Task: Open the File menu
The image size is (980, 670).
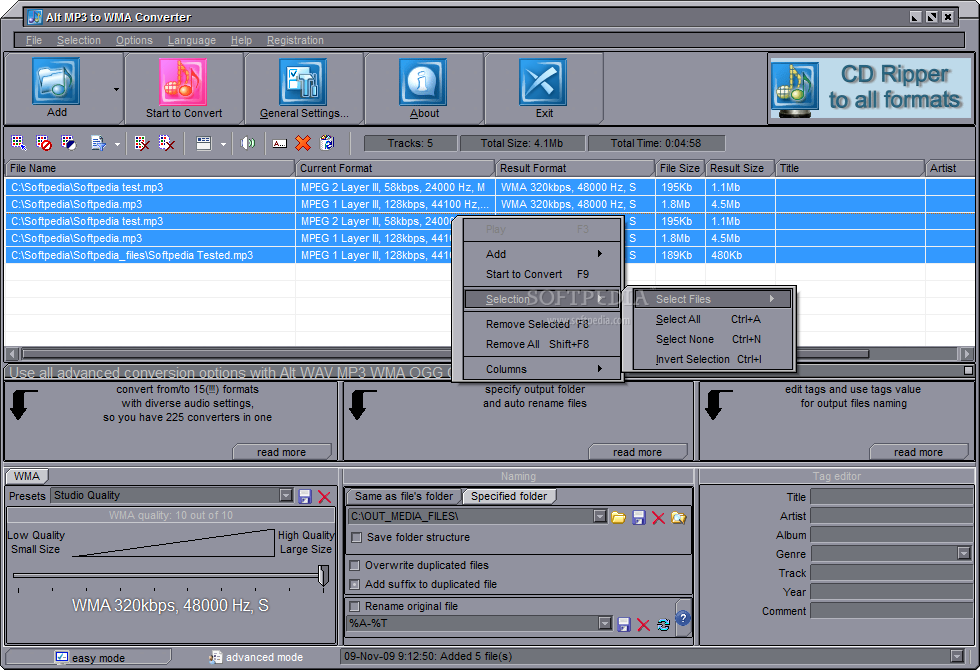Action: tap(34, 40)
